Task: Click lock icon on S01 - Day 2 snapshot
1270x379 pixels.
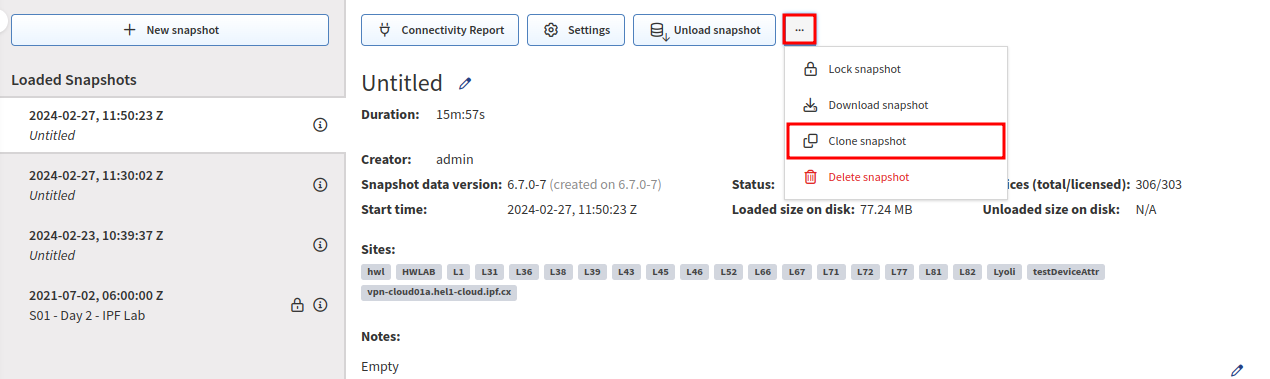Action: click(x=297, y=305)
